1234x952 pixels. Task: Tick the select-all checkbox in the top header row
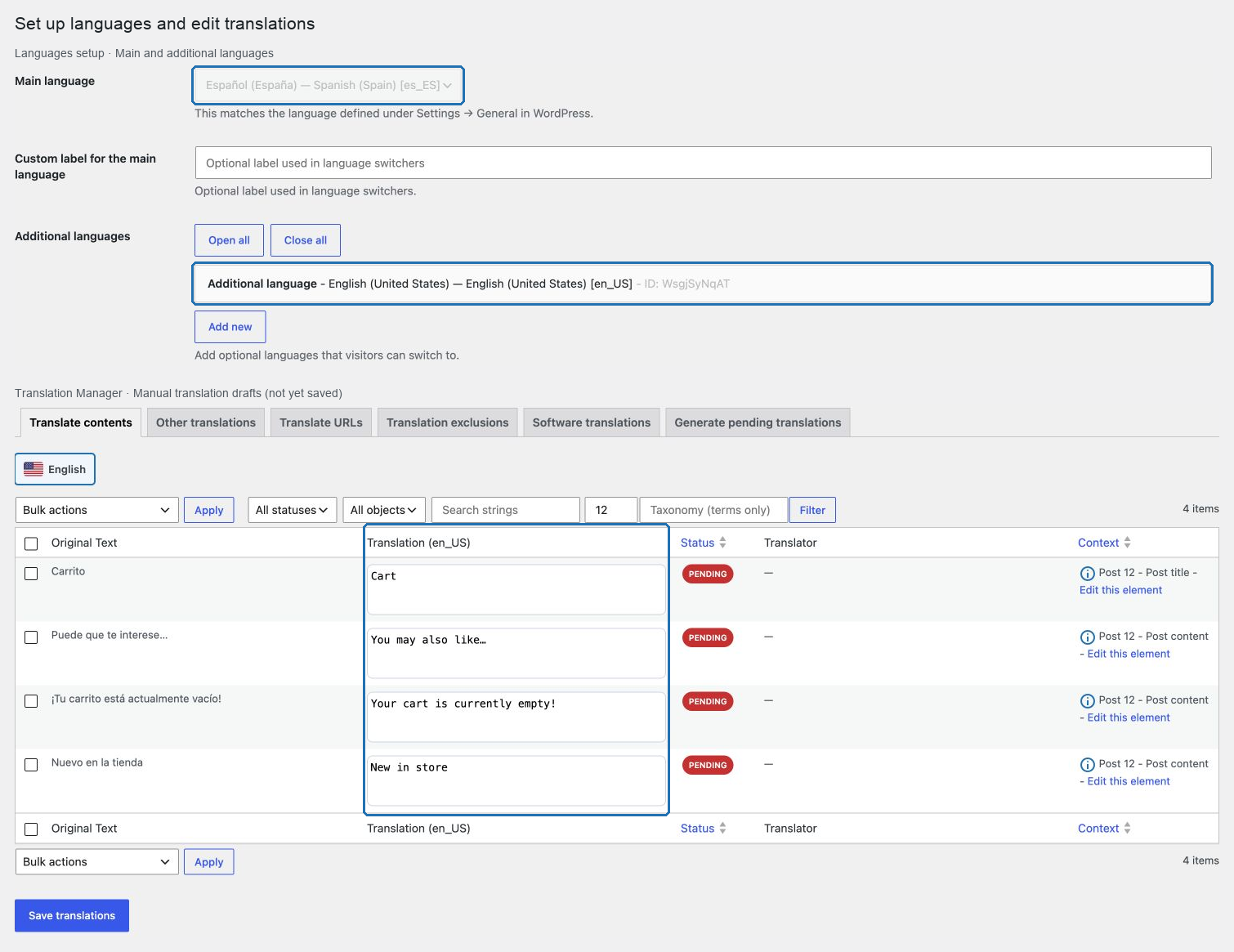(x=31, y=543)
